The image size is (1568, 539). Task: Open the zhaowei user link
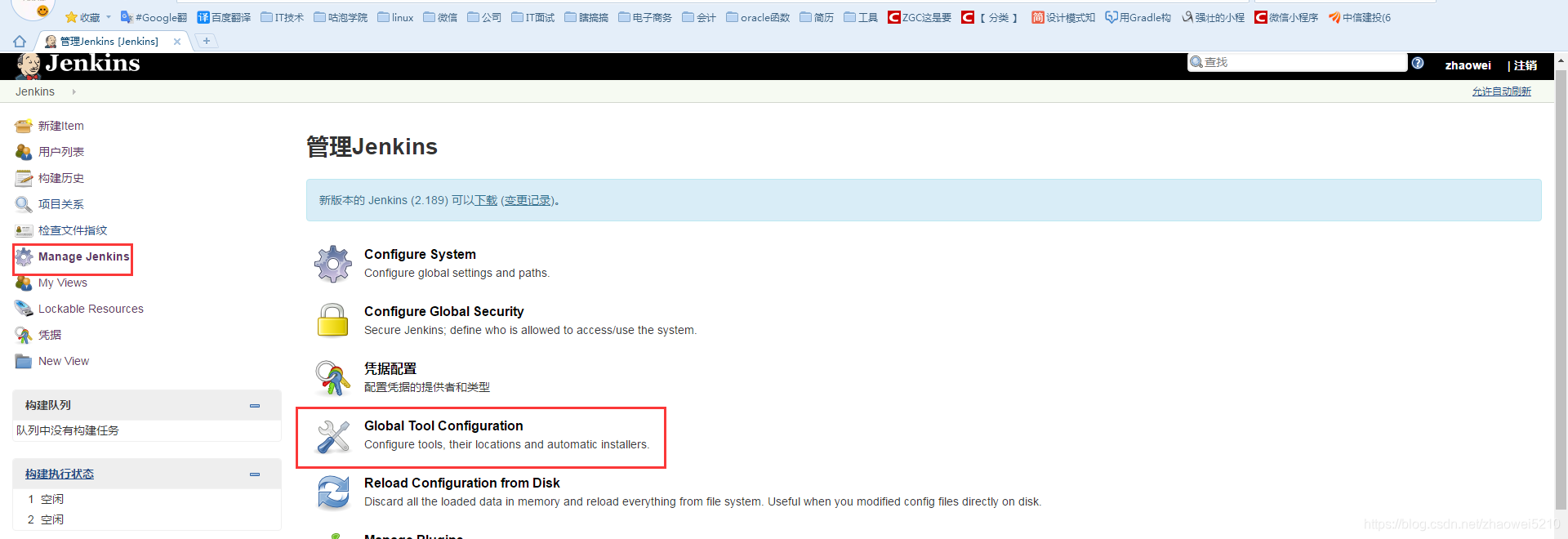coord(1468,65)
